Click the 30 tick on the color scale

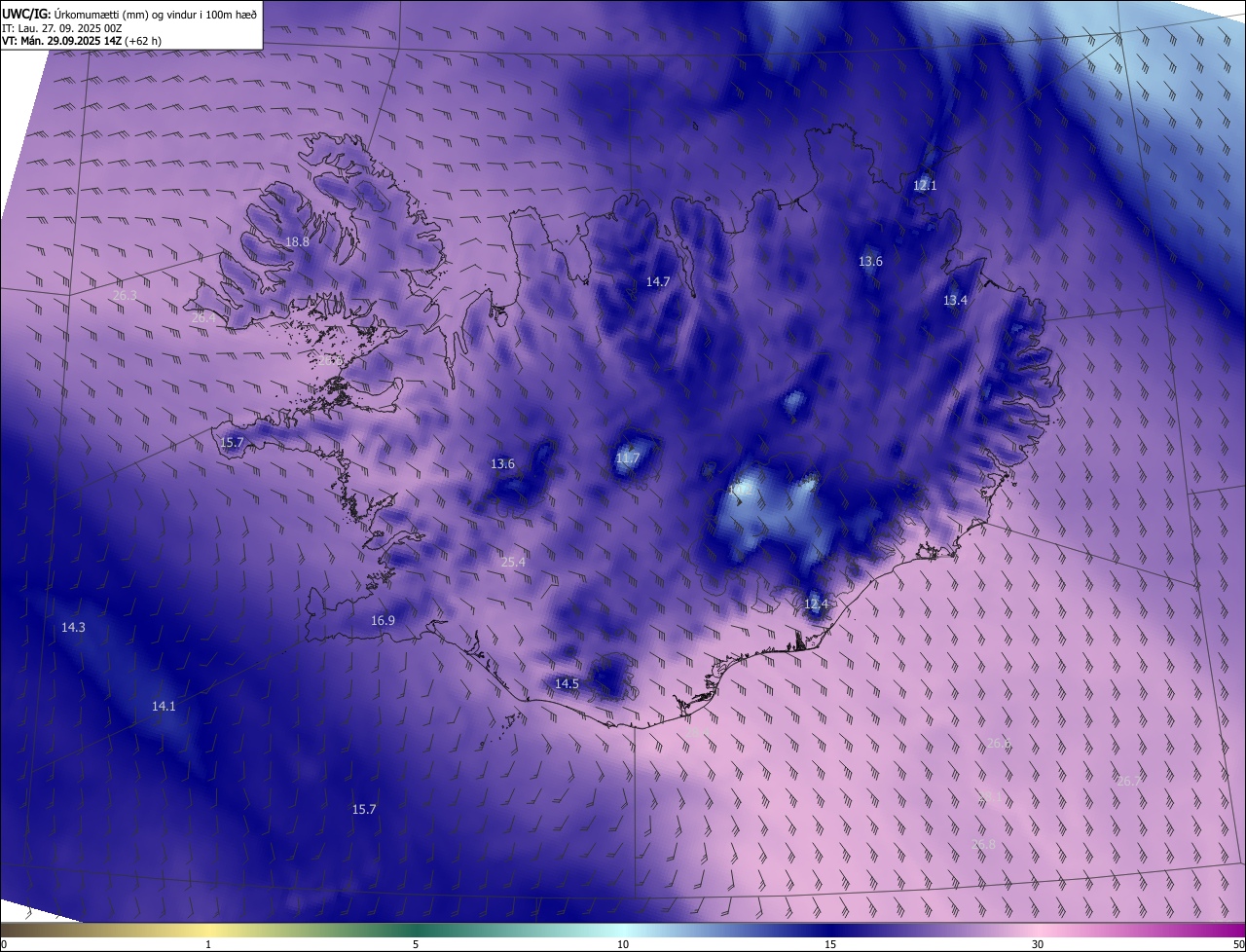1038,944
